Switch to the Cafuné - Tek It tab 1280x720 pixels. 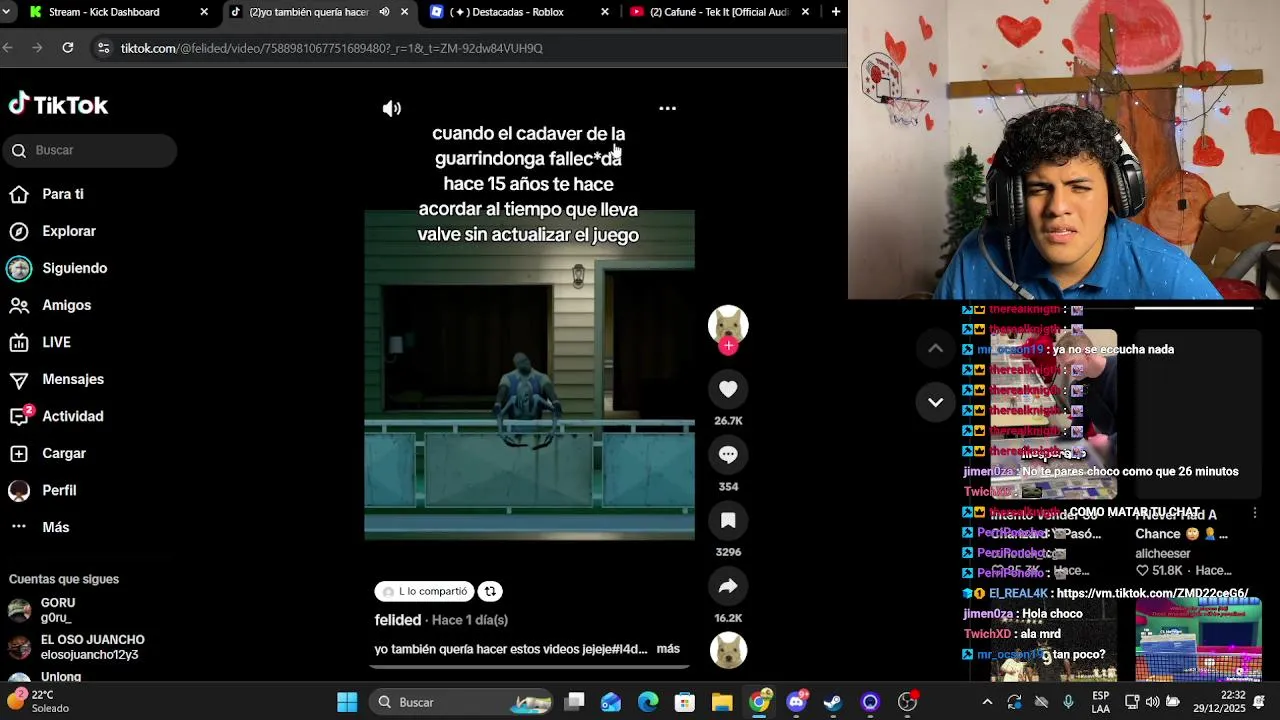click(x=720, y=12)
